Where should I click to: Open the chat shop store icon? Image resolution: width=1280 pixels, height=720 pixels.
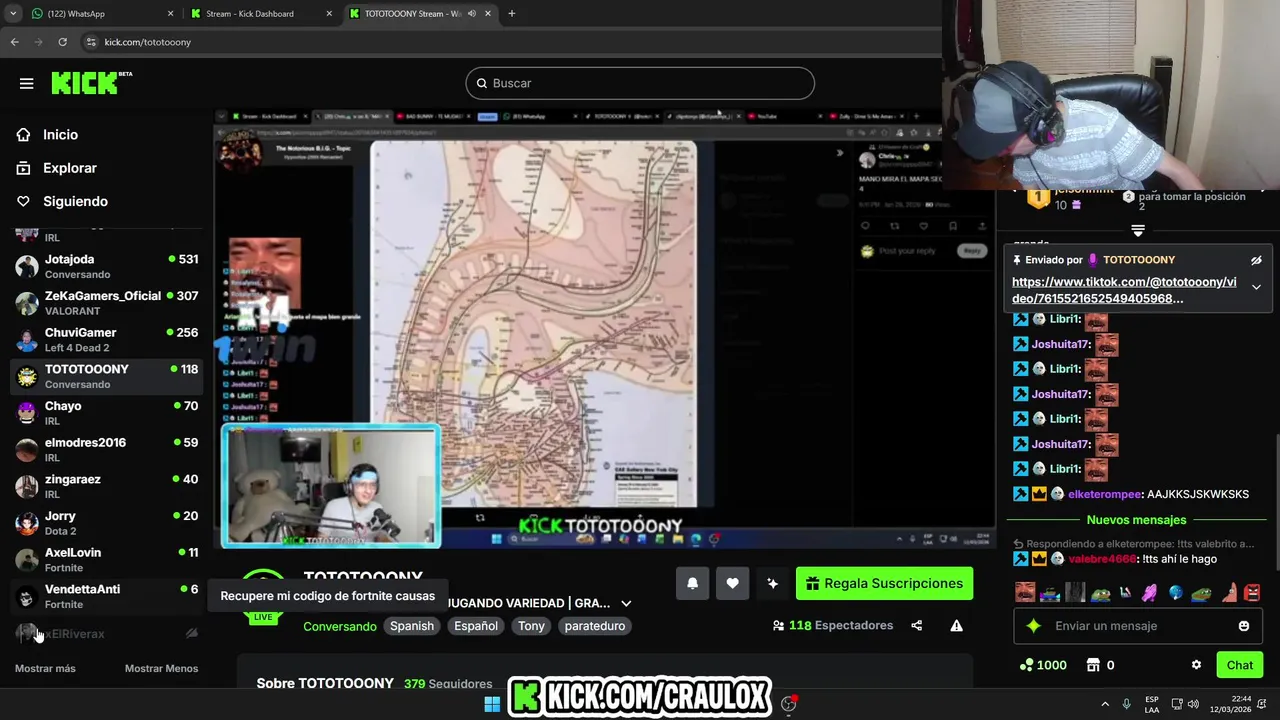(x=1093, y=665)
